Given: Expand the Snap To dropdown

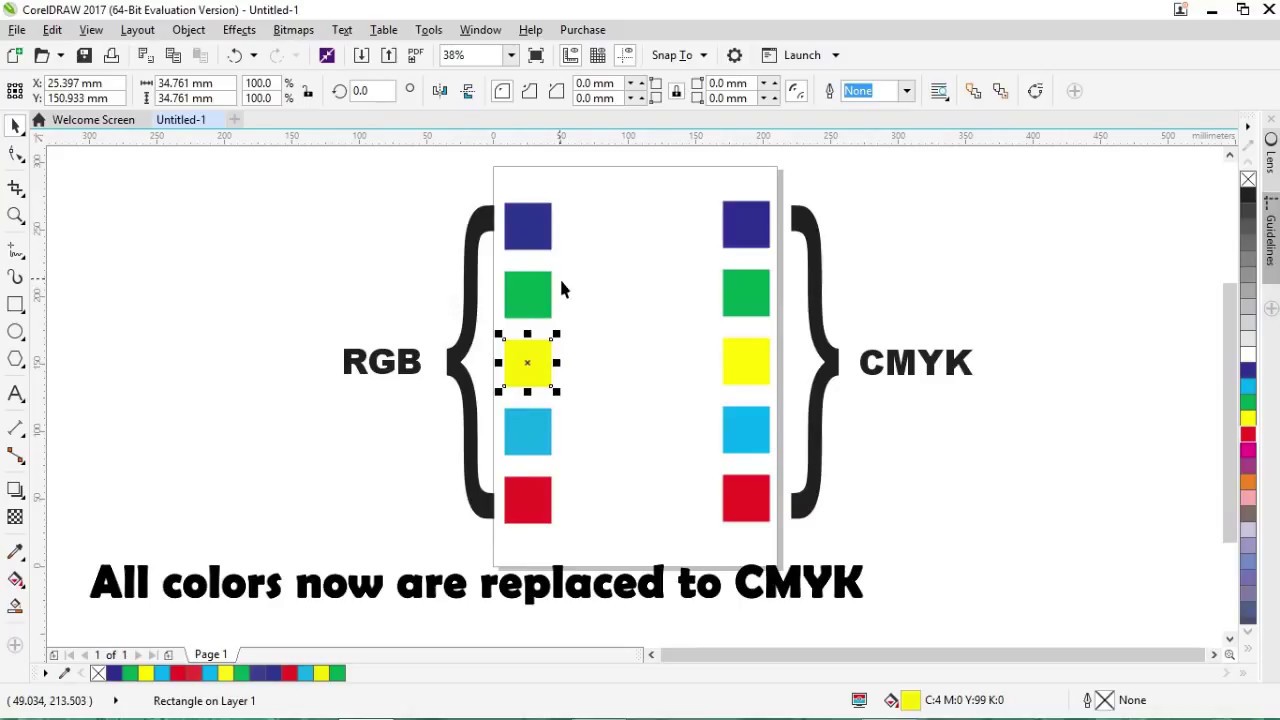Looking at the screenshot, I should tap(703, 55).
